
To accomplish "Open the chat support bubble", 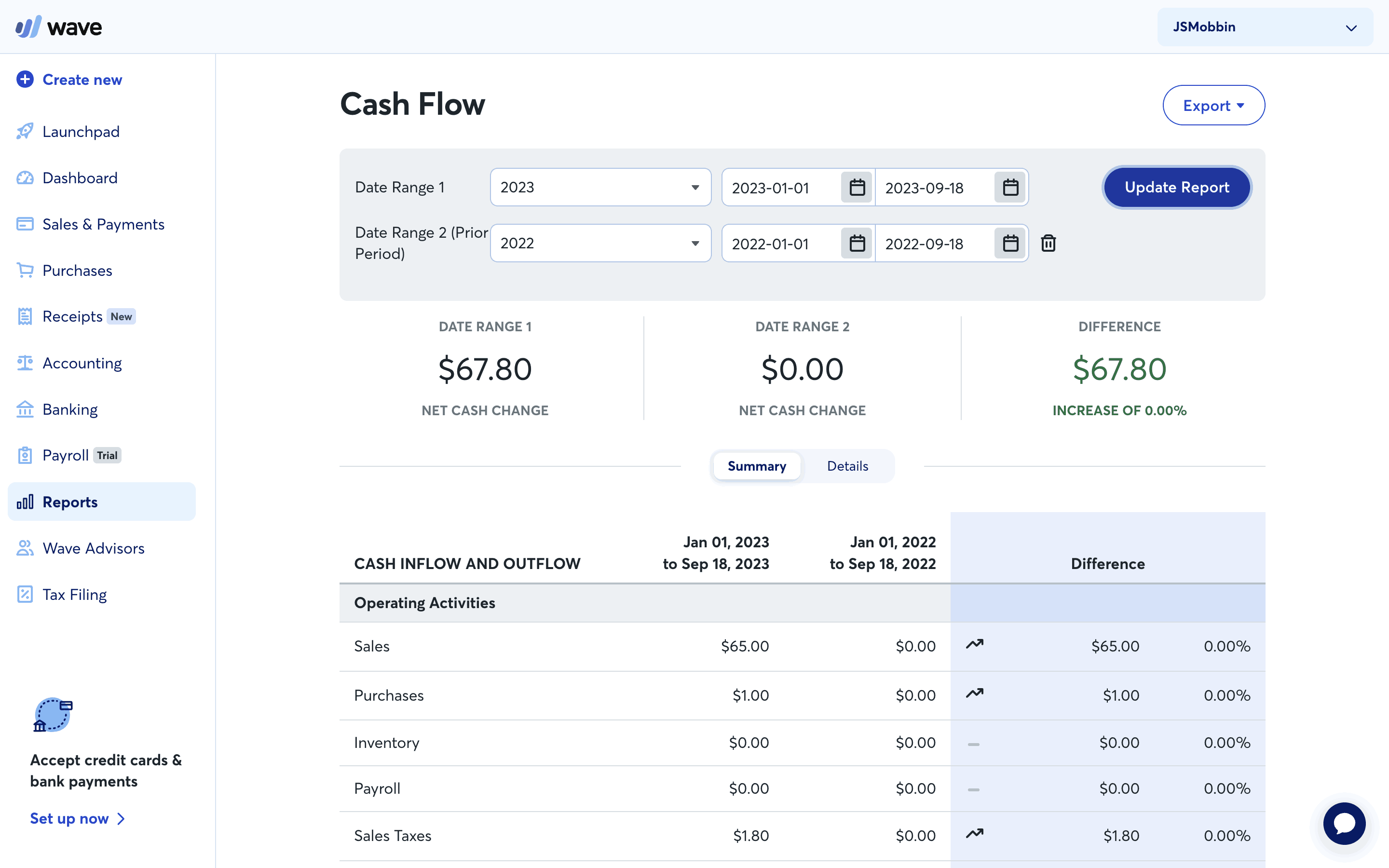I will pos(1344,823).
